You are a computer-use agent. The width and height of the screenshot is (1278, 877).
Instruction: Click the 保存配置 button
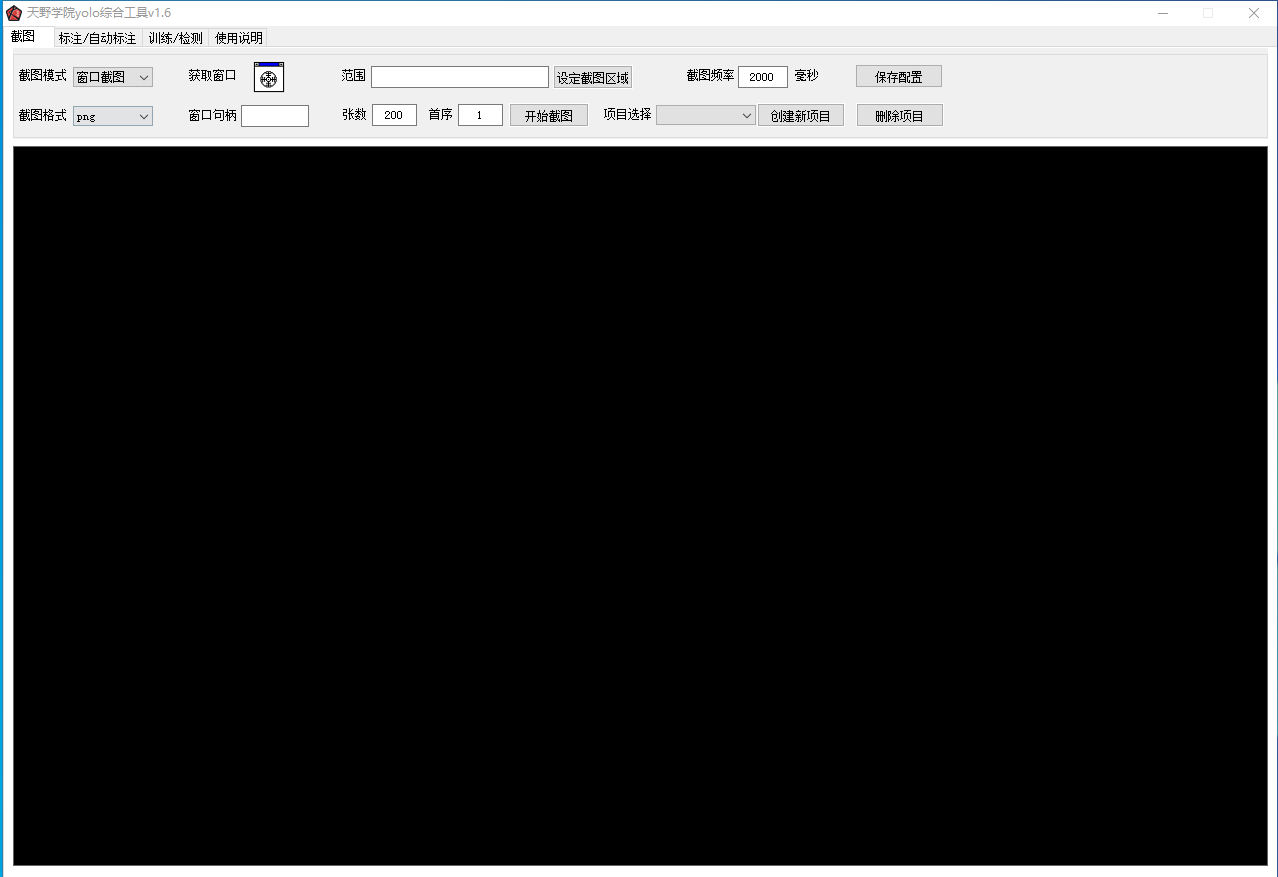pos(899,76)
